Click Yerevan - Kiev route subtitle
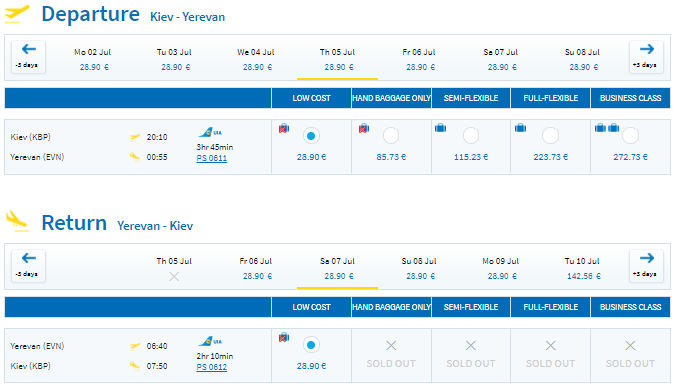 (155, 226)
